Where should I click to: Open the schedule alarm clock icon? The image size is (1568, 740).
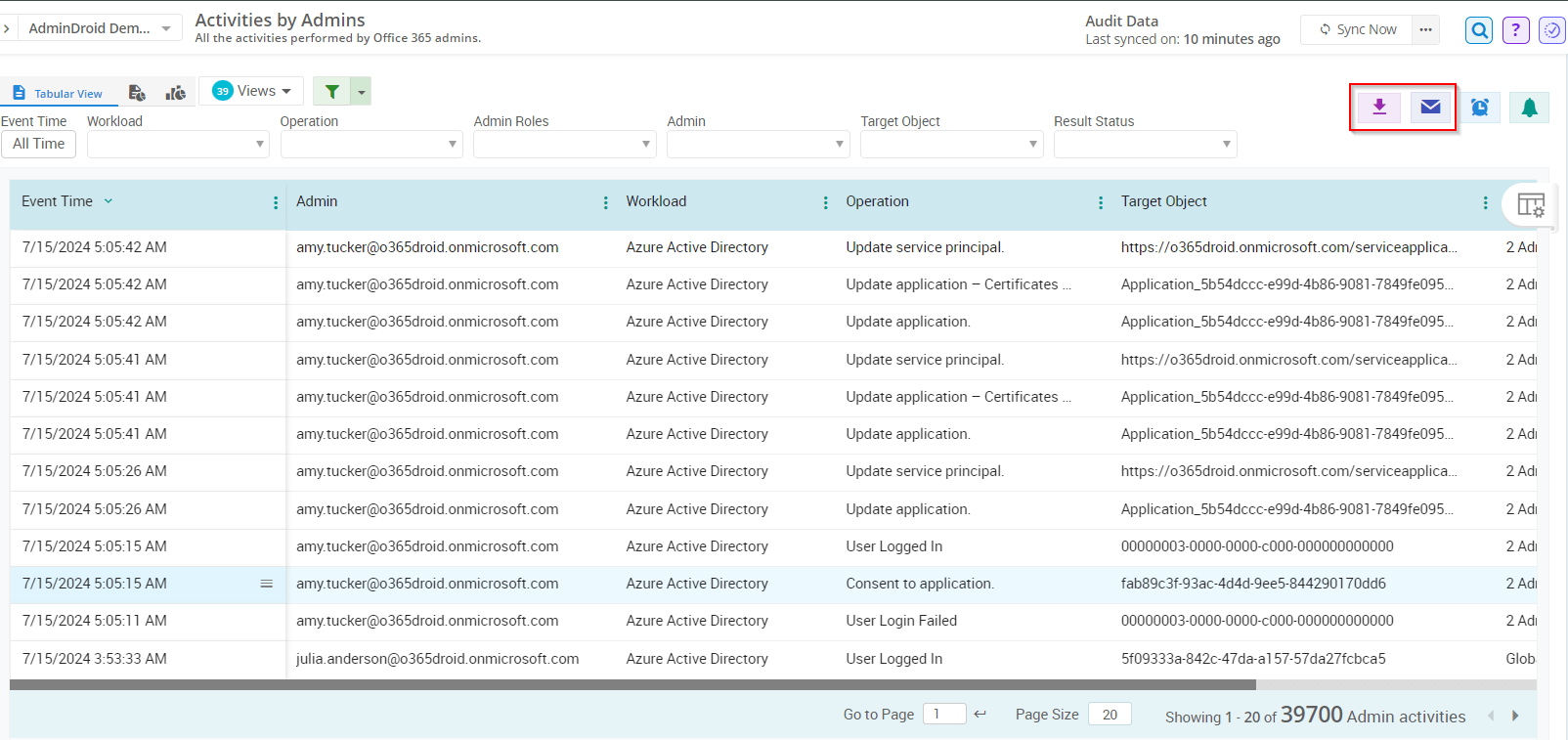pos(1480,108)
